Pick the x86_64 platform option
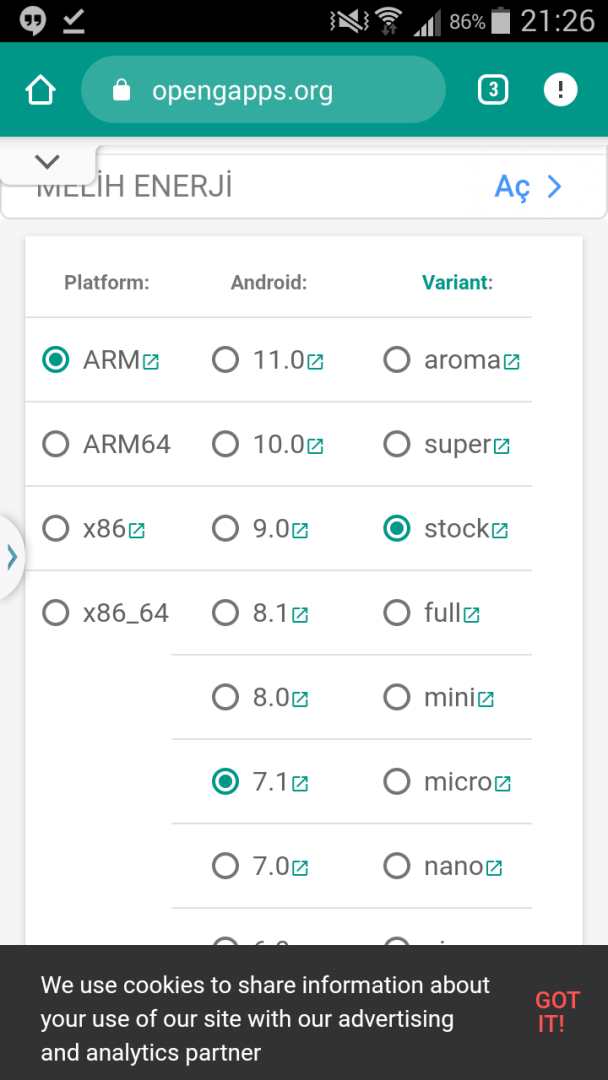 (56, 613)
